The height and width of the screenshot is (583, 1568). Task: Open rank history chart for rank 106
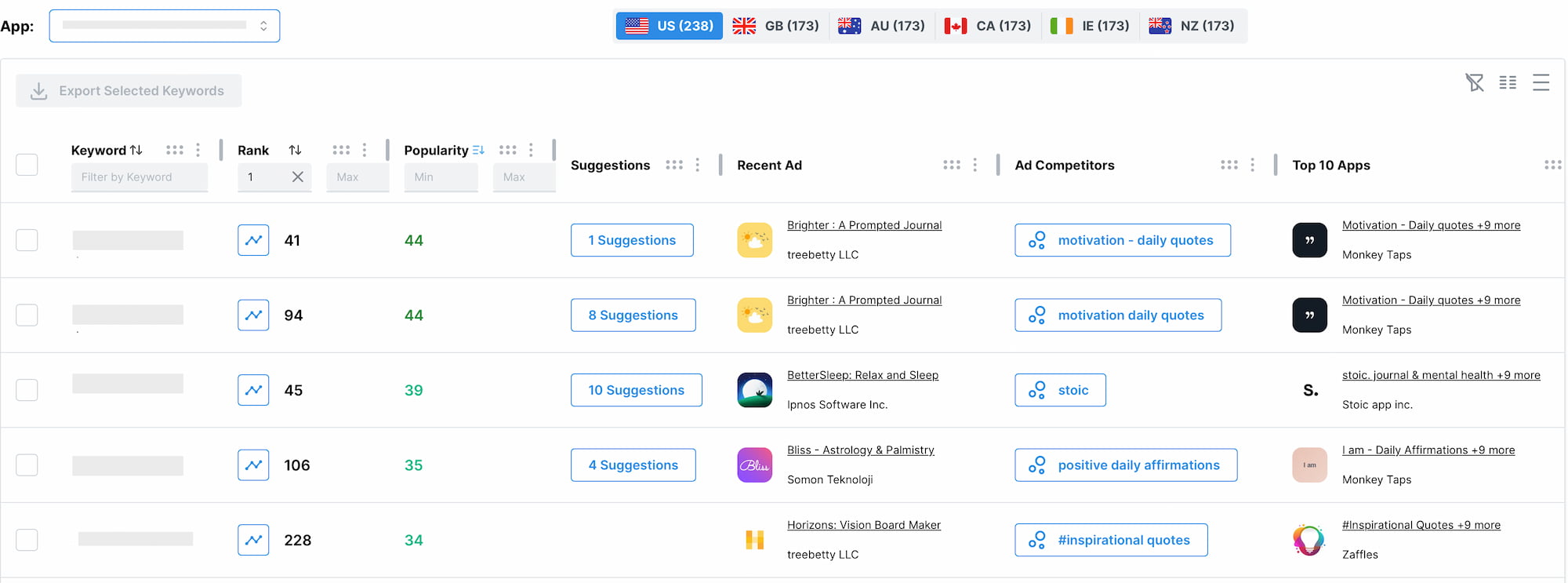click(253, 465)
